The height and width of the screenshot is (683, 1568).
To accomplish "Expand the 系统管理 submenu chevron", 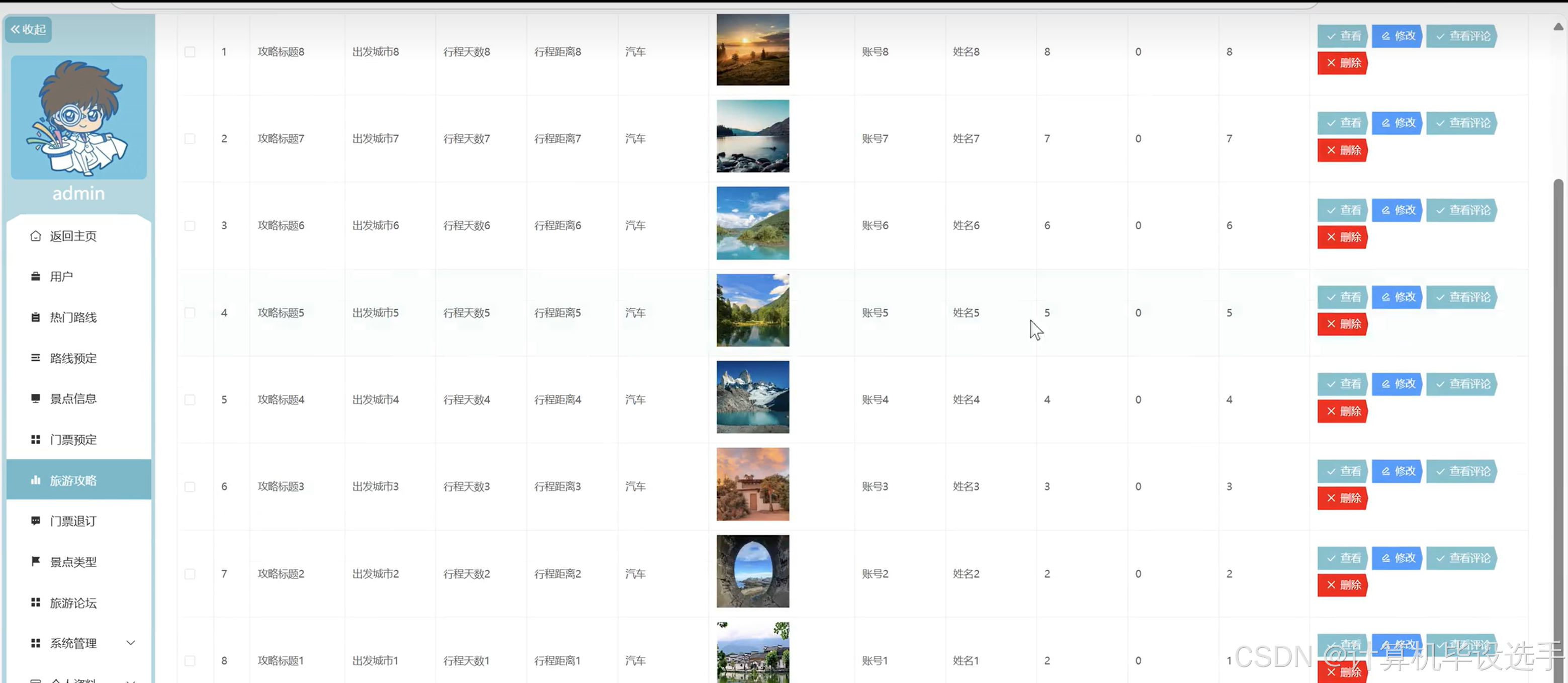I will 130,643.
